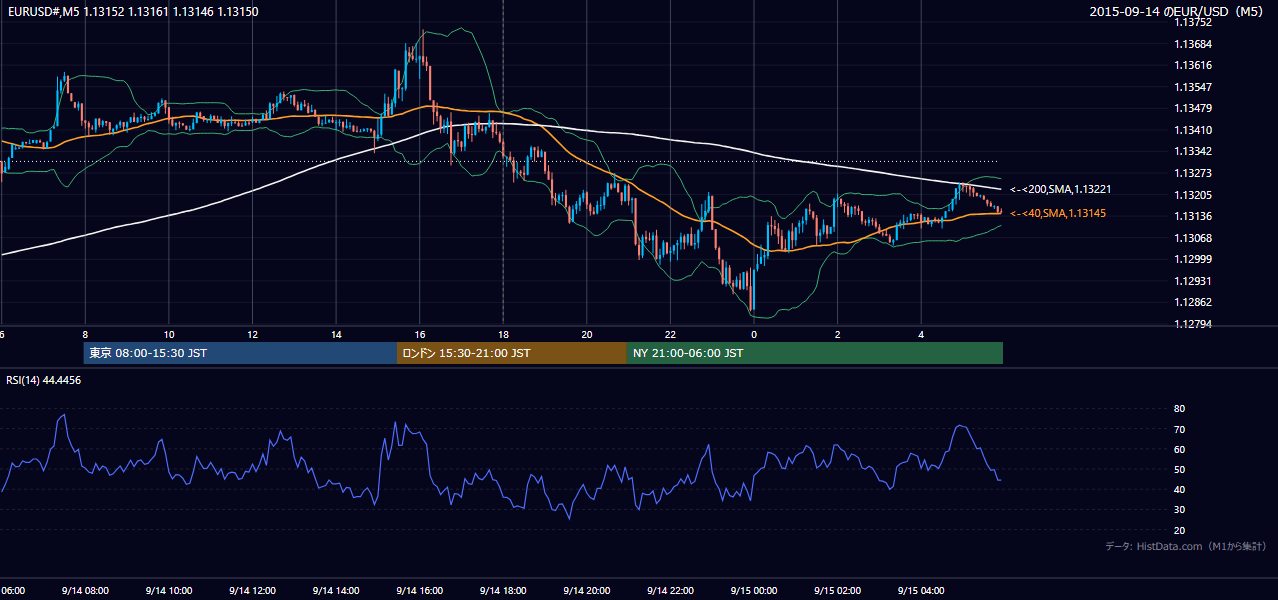Click the 9/14 22:00 time label
Viewport: 1278px width, 600px height.
click(x=670, y=590)
